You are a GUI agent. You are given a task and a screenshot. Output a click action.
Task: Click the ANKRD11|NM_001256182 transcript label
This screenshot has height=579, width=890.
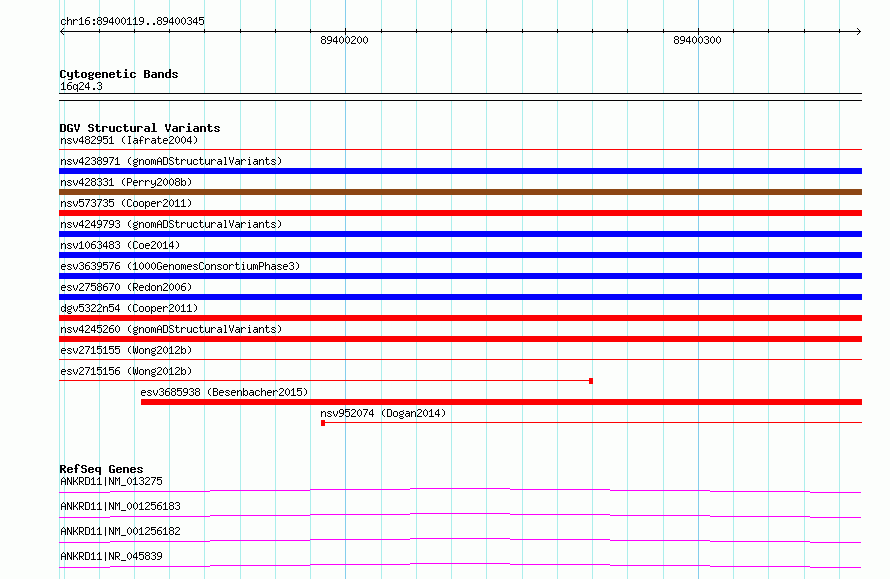tap(120, 531)
